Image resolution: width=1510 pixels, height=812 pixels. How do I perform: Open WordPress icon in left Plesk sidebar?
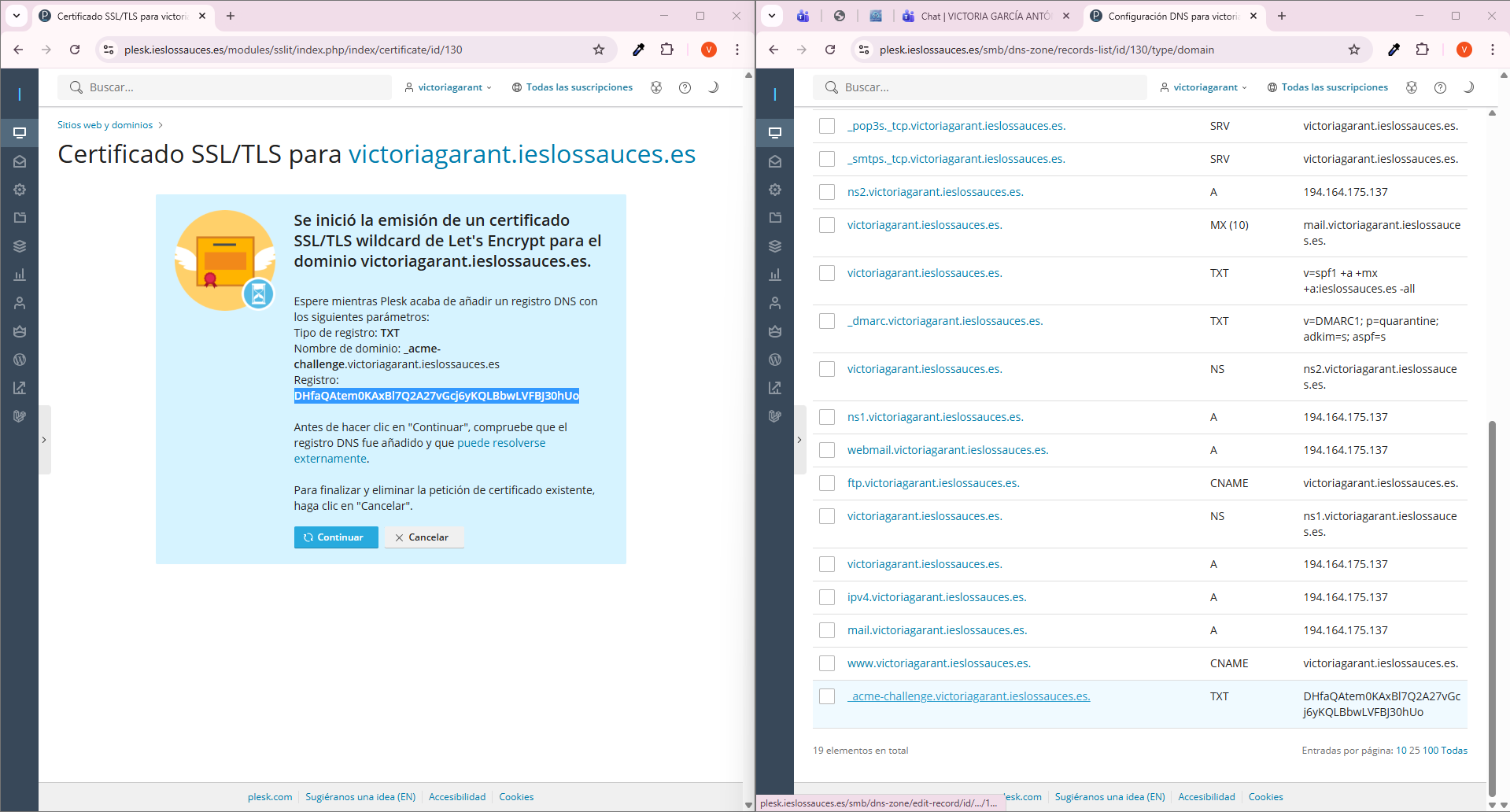(20, 360)
